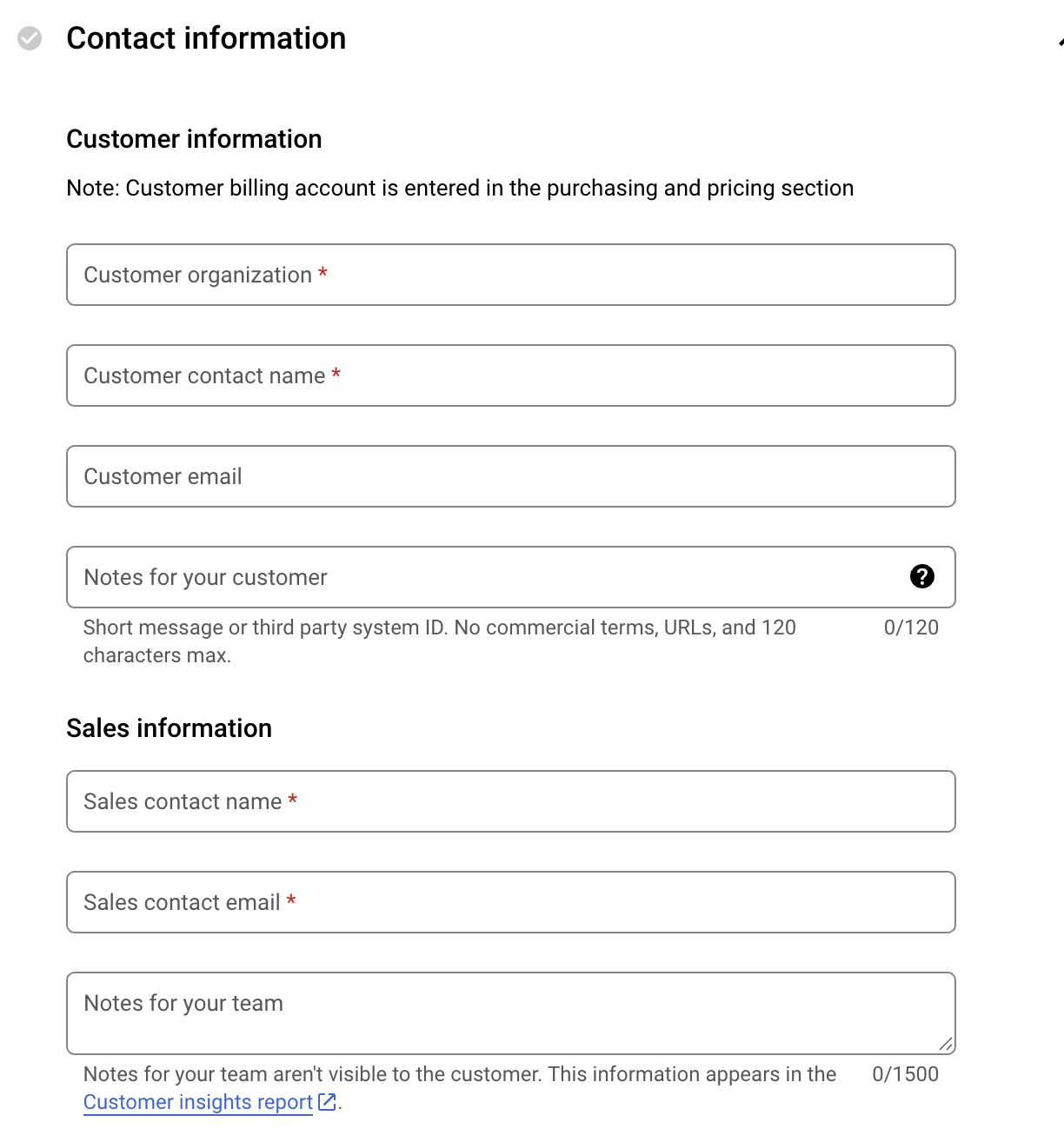Click the customer billing account note text
The height and width of the screenshot is (1142, 1064).
coord(460,188)
